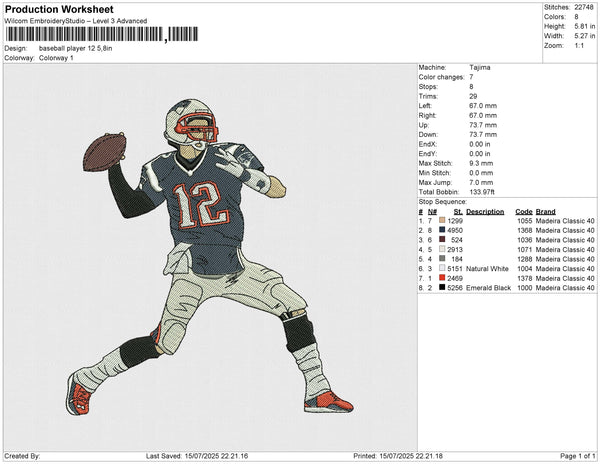Click the 'Description' column header
Image resolution: width=600 pixels, height=464 pixels.
pyautogui.click(x=485, y=212)
